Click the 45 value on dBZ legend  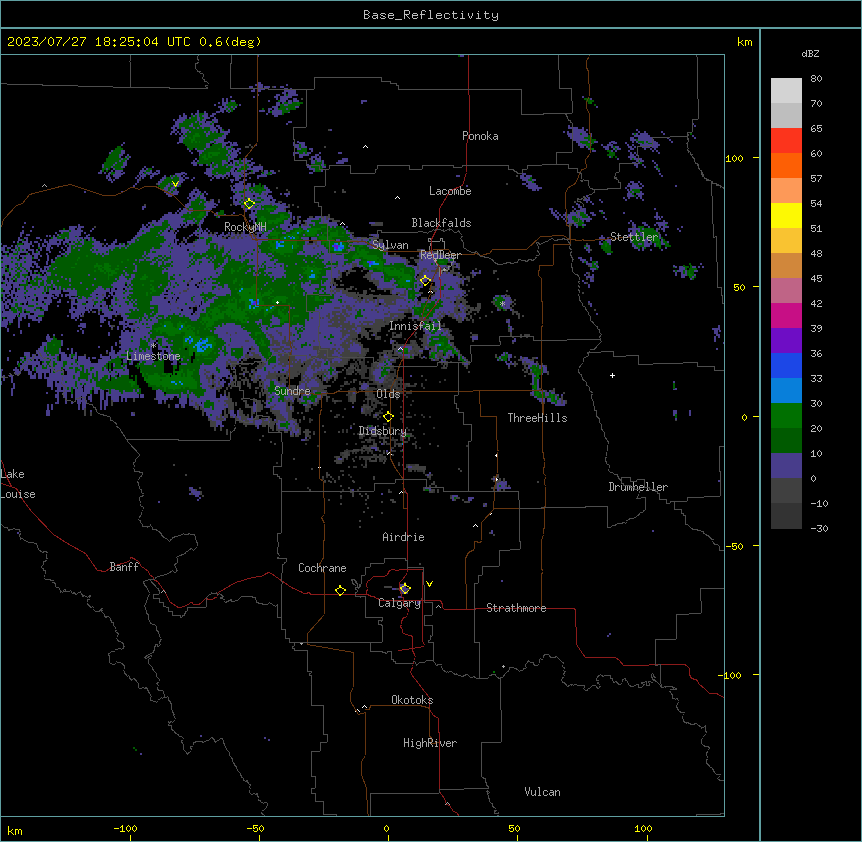816,279
